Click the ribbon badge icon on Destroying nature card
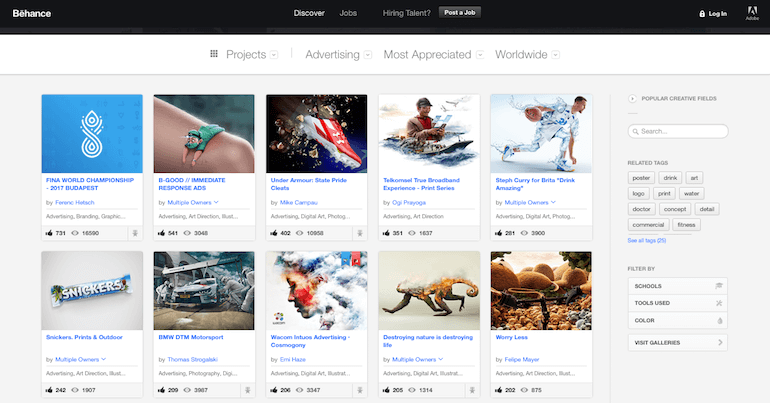 click(x=472, y=390)
